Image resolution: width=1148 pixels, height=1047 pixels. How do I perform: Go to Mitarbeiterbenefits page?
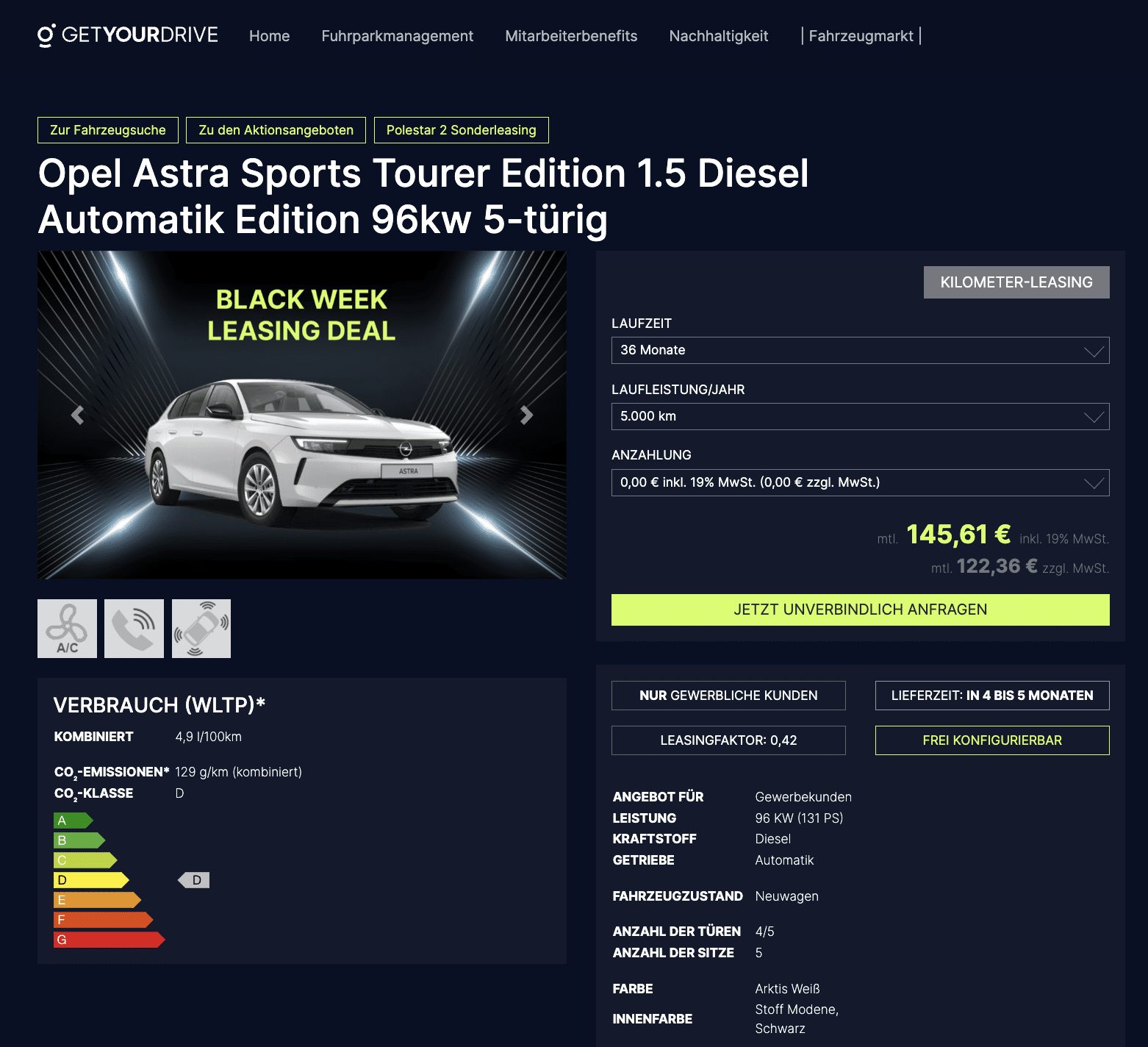coord(571,36)
